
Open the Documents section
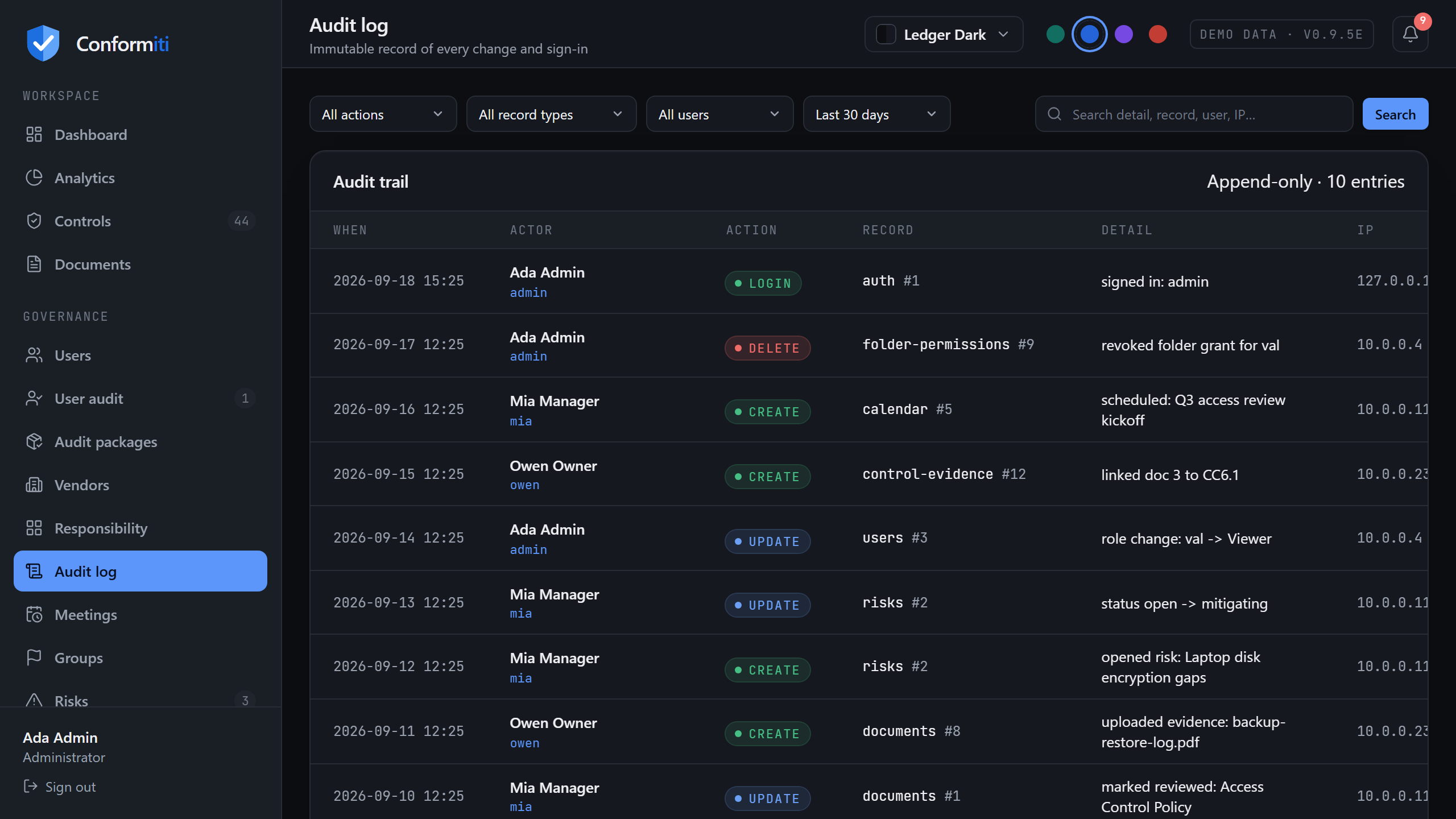[140, 264]
